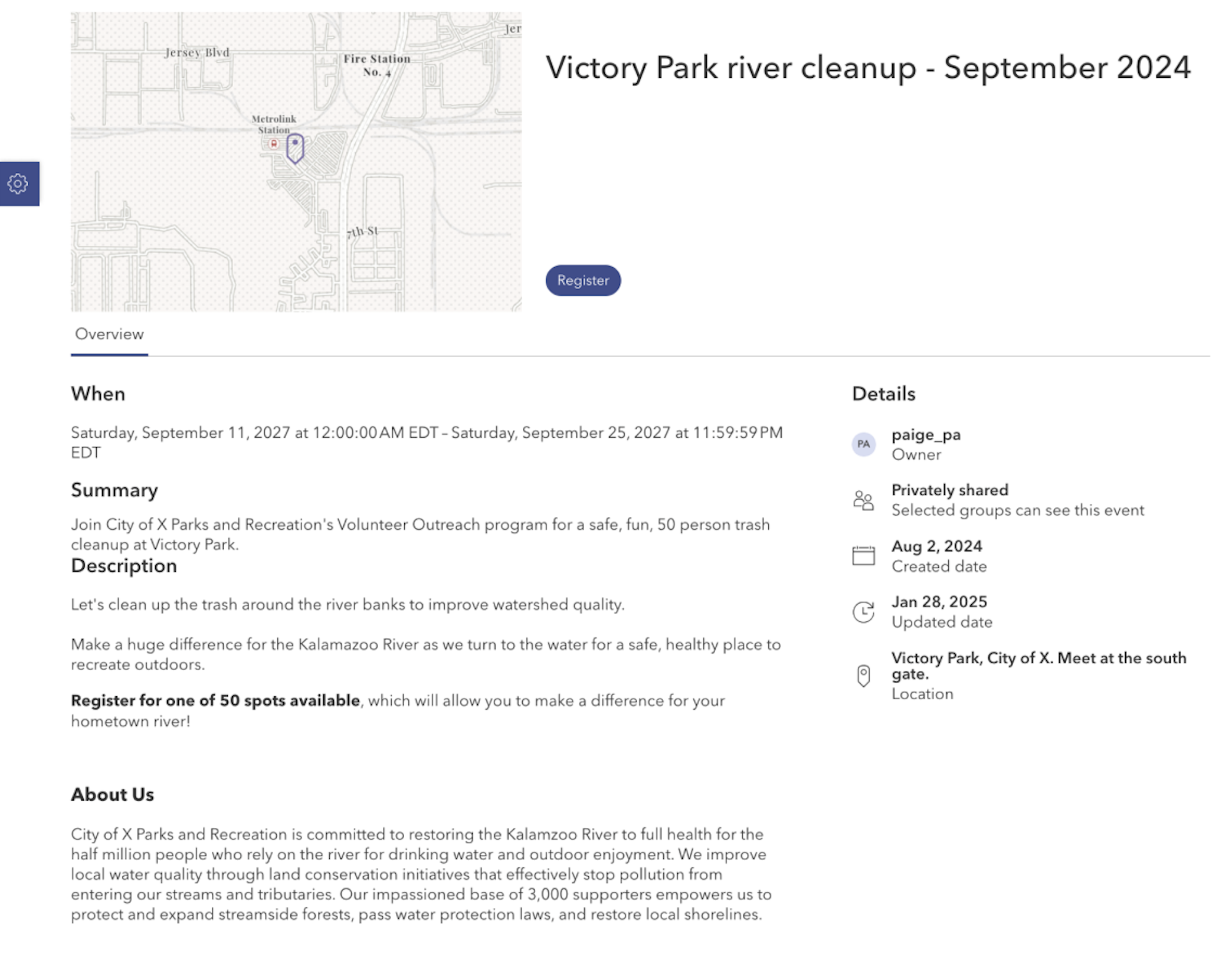Click the Created date calendar icon
Viewport: 1232px width, 957px height.
(x=863, y=555)
